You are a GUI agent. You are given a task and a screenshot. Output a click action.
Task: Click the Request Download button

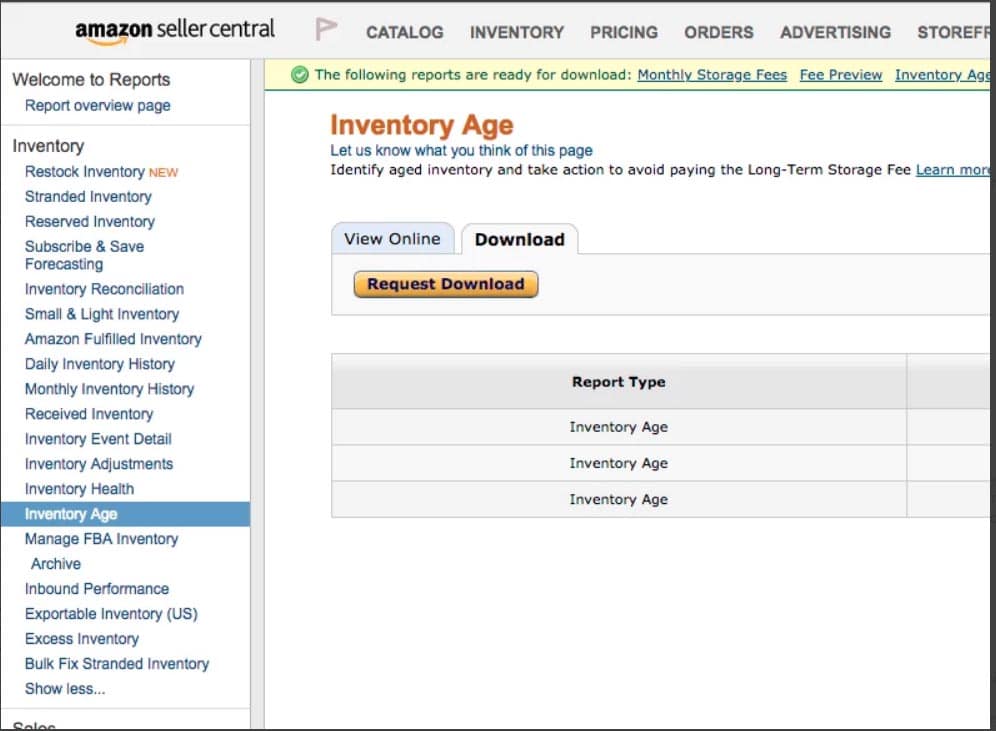(x=445, y=284)
